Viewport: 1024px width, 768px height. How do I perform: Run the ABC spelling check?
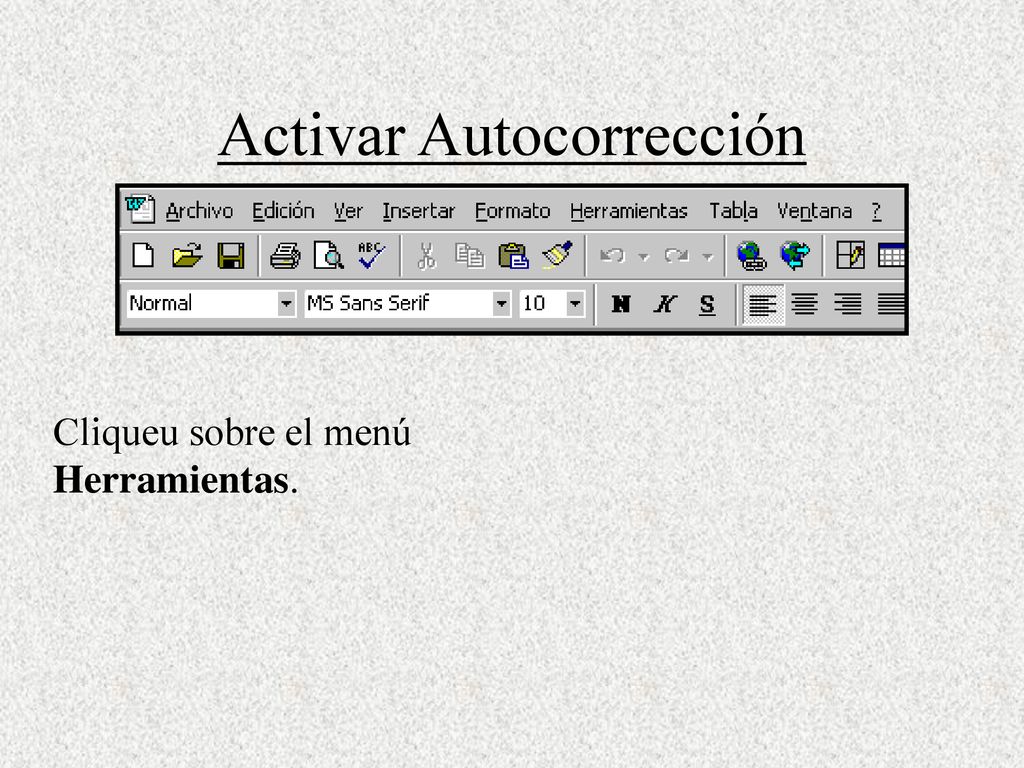(x=372, y=255)
